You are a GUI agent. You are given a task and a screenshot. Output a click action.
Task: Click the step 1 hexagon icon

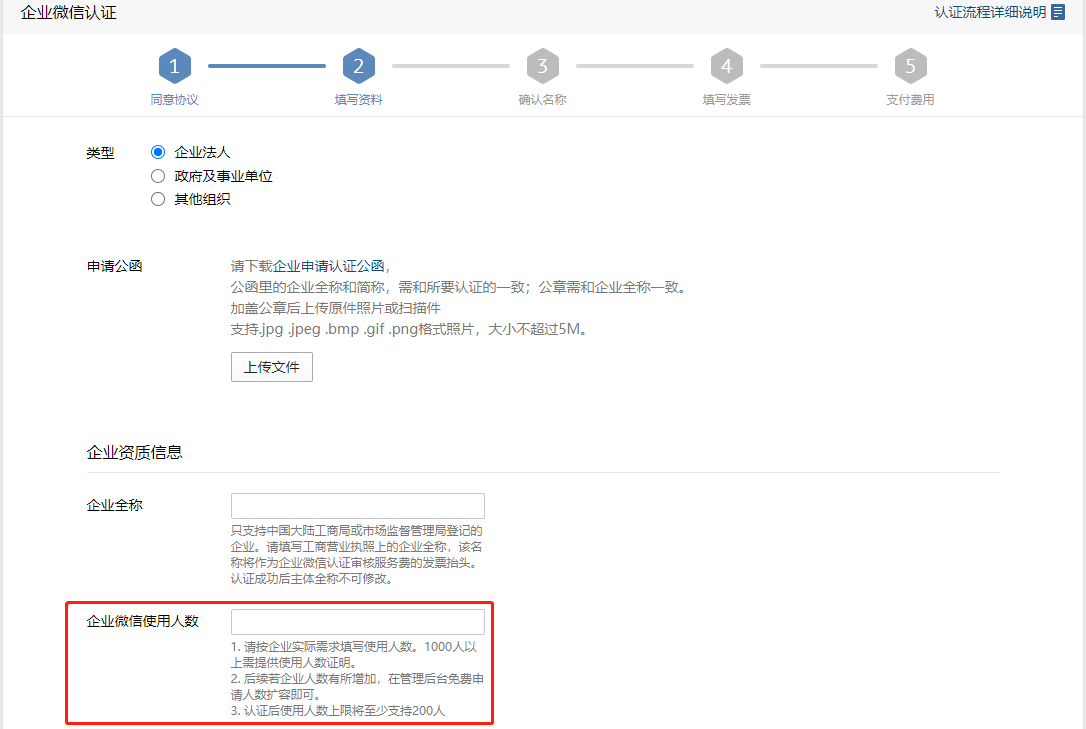tap(174, 66)
